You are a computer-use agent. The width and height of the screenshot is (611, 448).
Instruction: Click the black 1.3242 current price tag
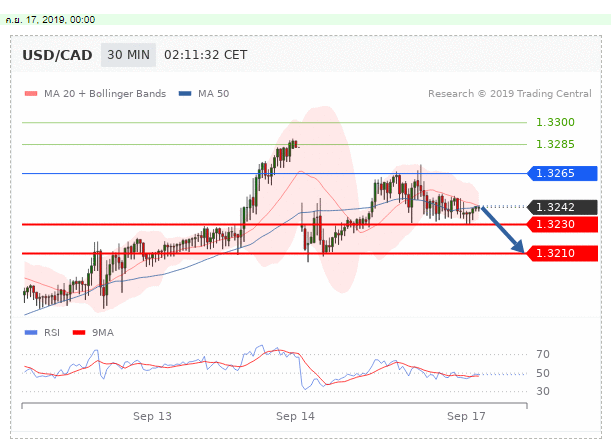tap(562, 207)
